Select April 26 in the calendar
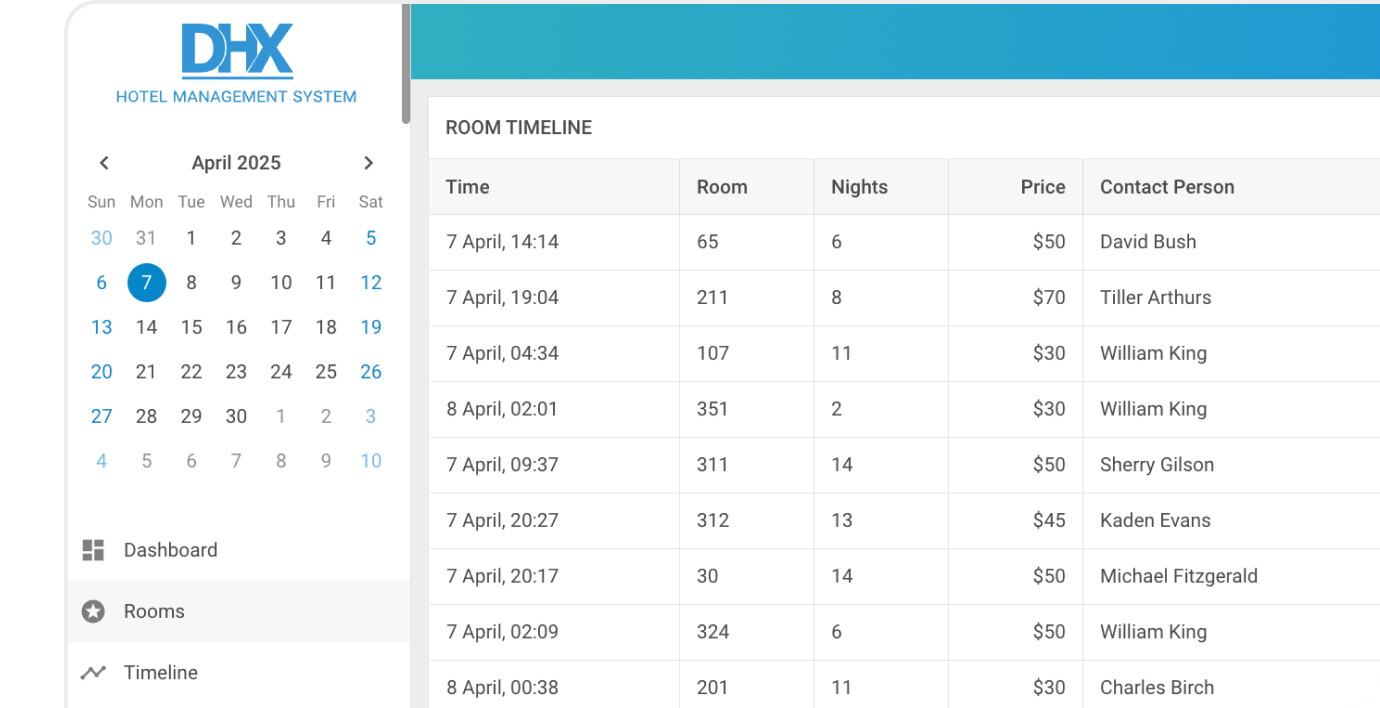 click(x=371, y=372)
